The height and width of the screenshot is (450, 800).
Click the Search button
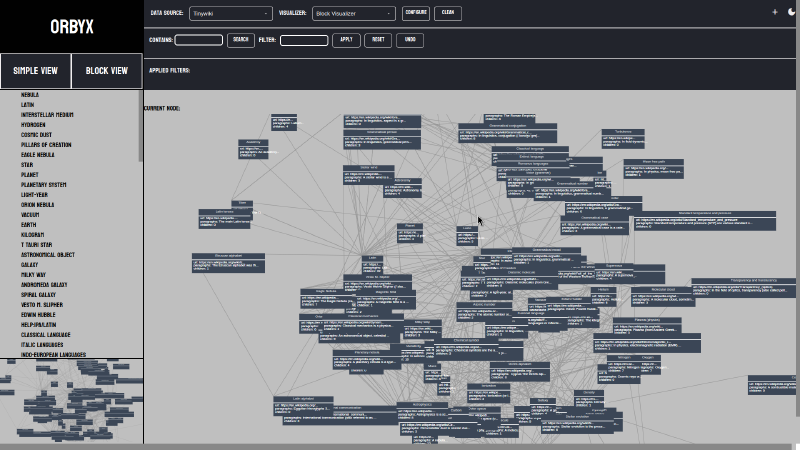pyautogui.click(x=241, y=40)
